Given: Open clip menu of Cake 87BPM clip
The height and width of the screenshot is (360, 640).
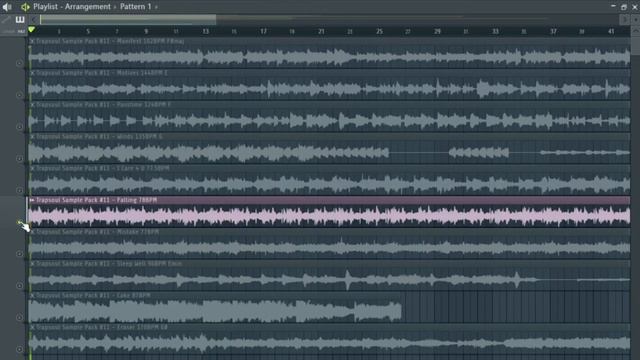Looking at the screenshot, I should point(32,295).
